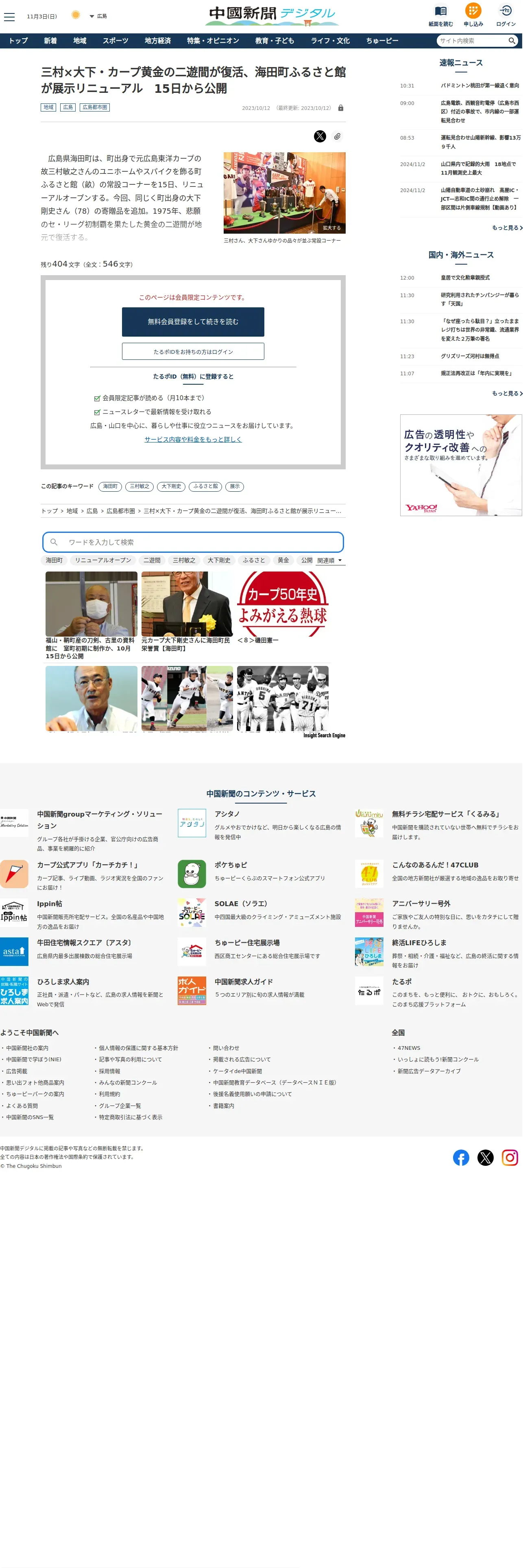Open the 新着 nav item
This screenshot has height=1568, width=523.
50,41
